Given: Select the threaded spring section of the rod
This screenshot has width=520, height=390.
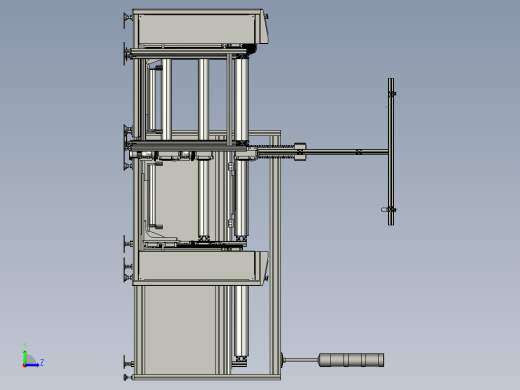Looking at the screenshot, I should click(x=276, y=152).
